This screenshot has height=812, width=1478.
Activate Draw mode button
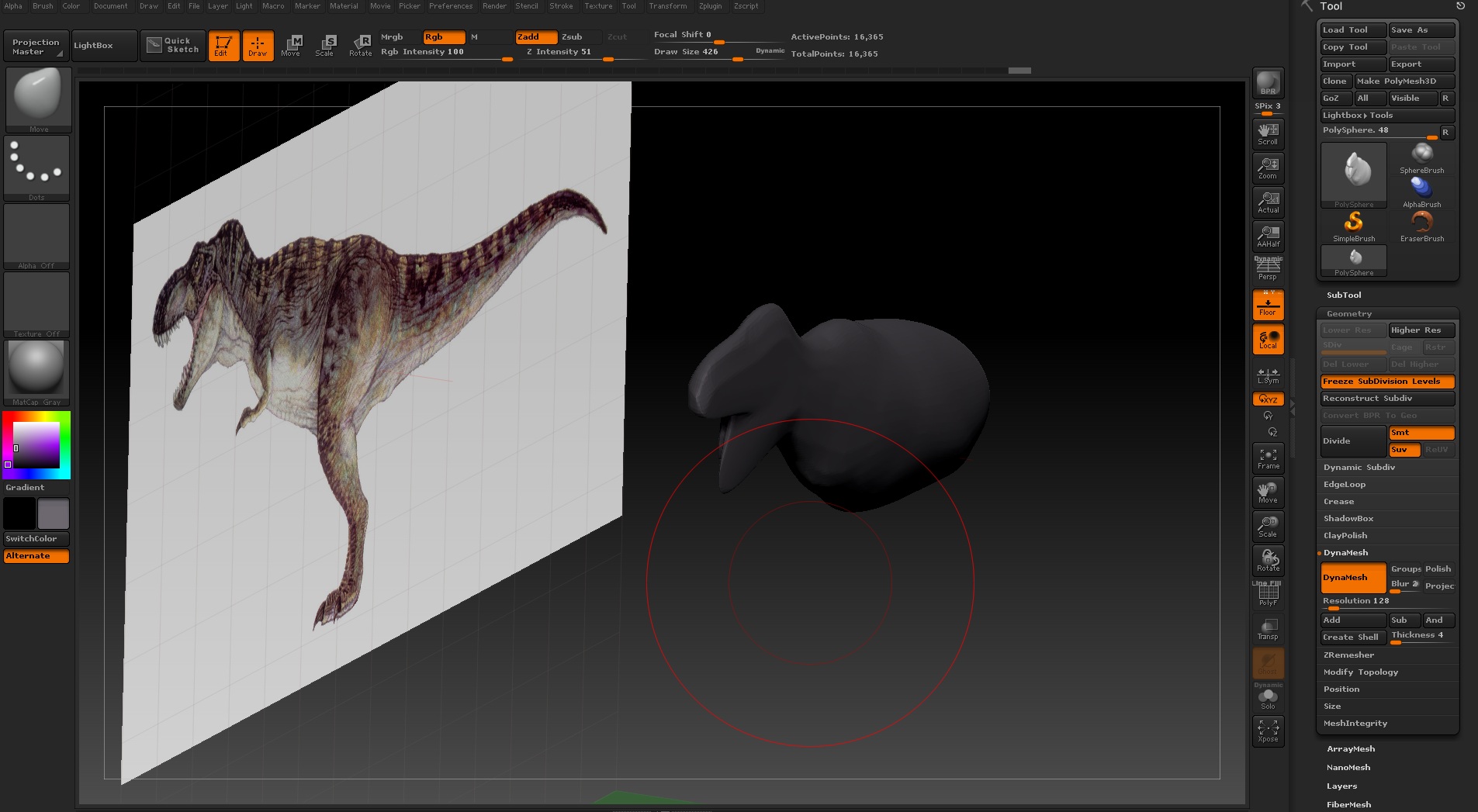[258, 46]
